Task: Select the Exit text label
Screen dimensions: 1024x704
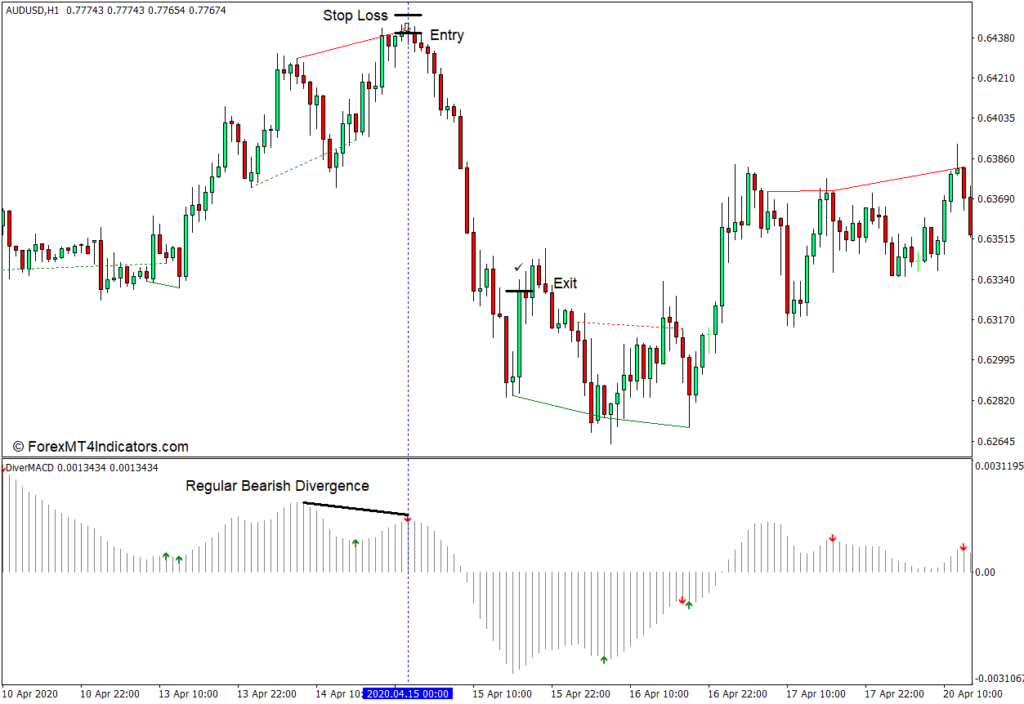Action: [x=565, y=284]
